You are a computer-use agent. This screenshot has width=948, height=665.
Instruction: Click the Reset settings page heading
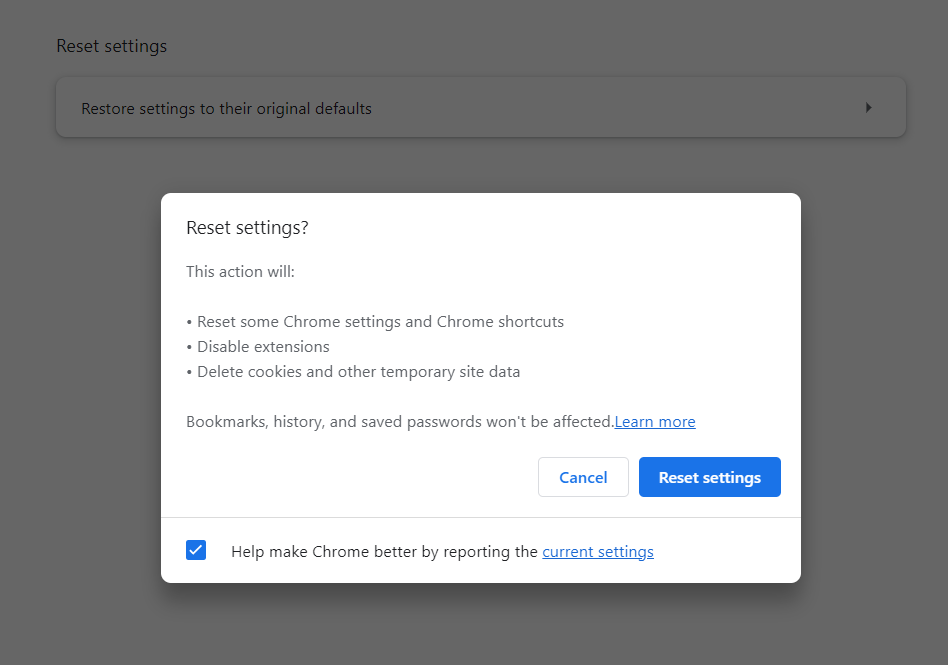click(x=112, y=46)
